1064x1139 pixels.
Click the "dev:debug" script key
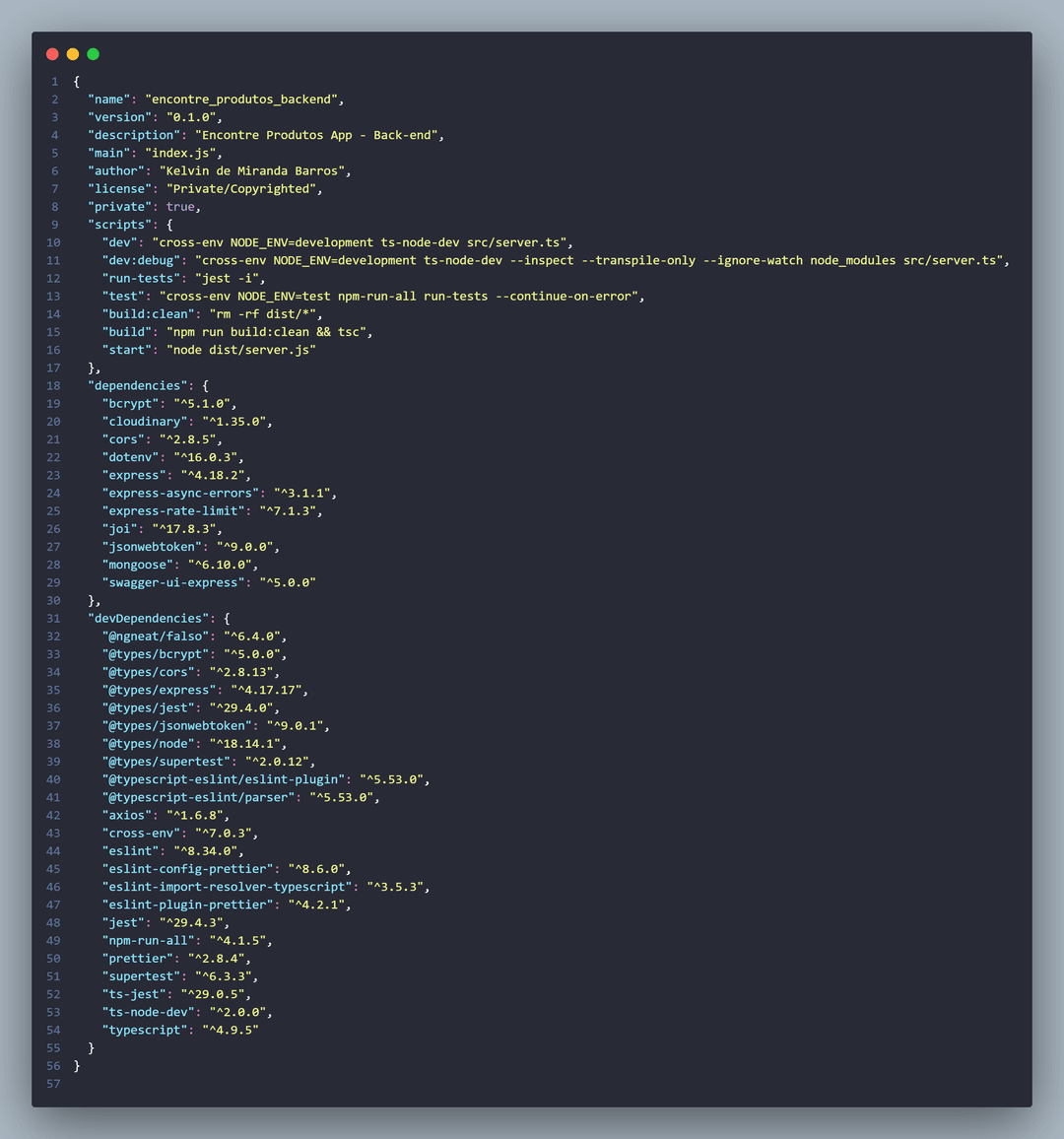point(141,261)
